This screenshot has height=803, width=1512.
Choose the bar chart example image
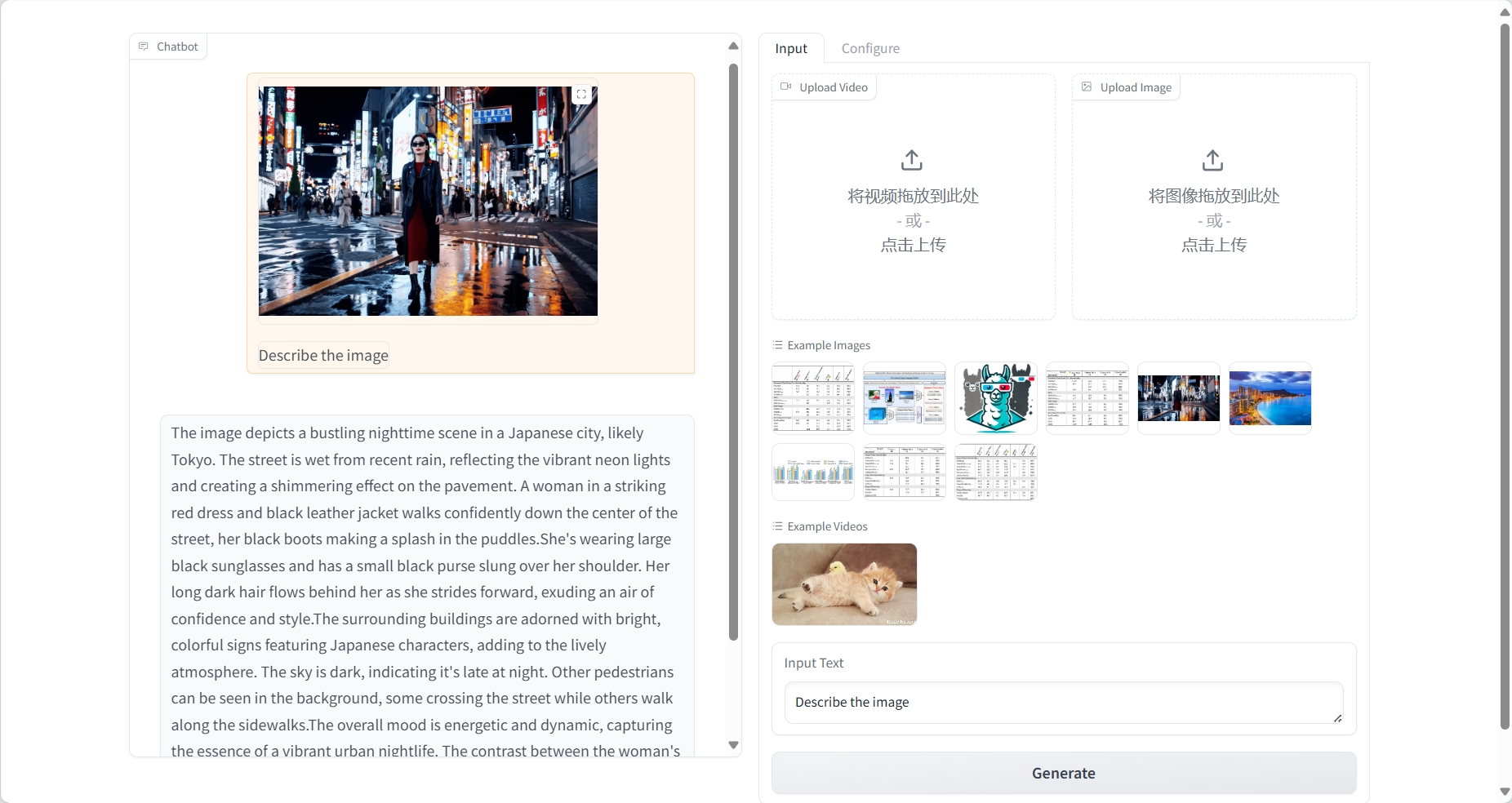812,472
